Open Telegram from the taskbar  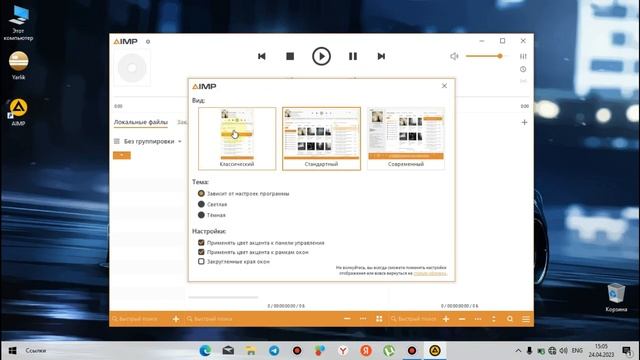point(274,351)
